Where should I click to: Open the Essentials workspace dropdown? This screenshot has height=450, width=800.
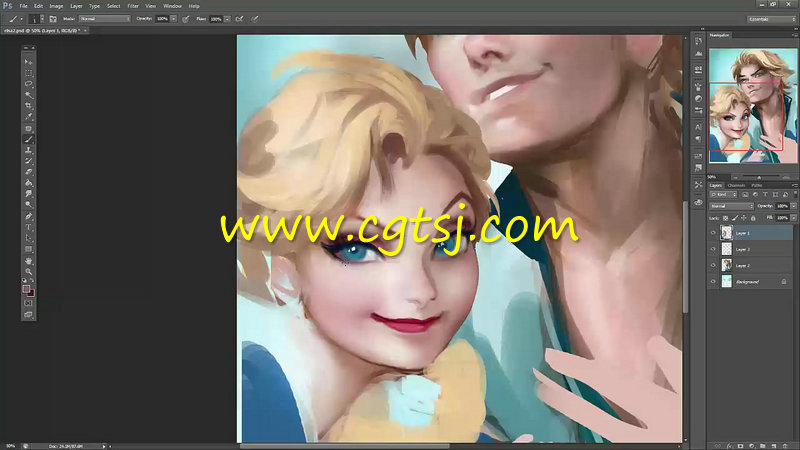771,19
